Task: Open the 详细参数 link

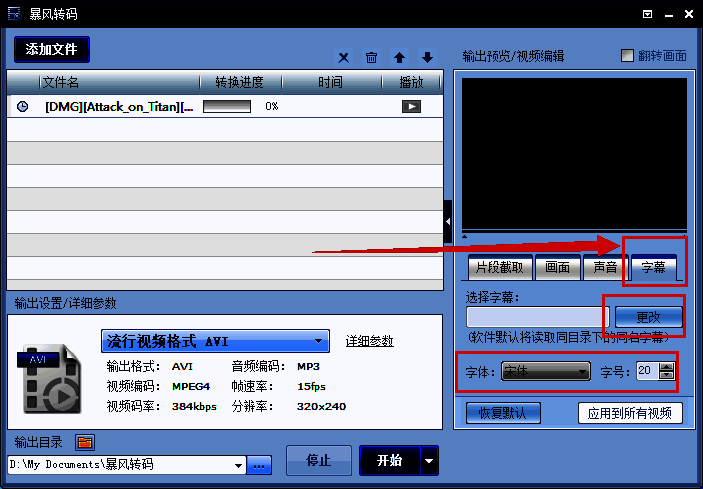Action: tap(370, 341)
